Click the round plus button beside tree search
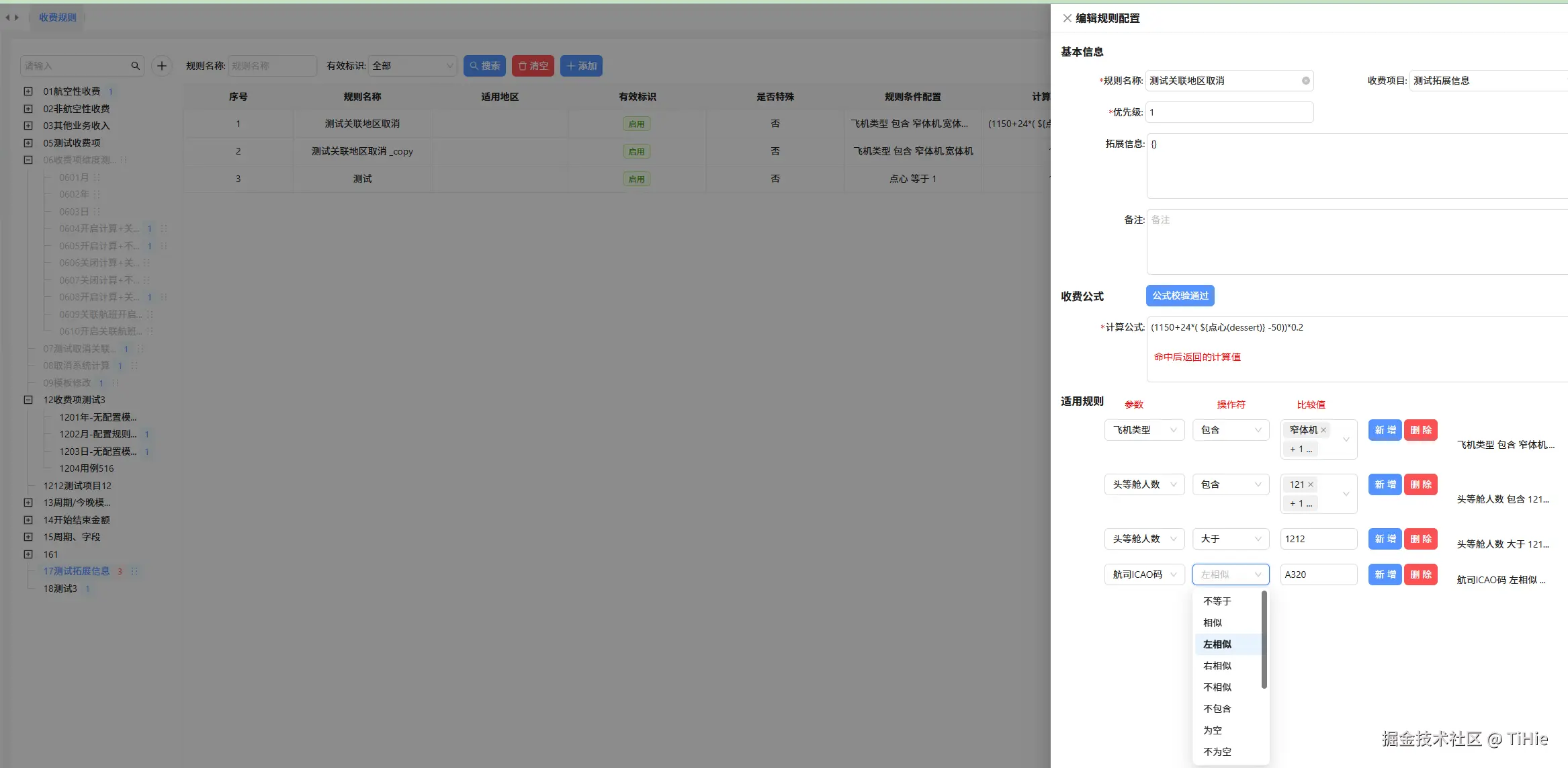Image resolution: width=1568 pixels, height=768 pixels. (161, 66)
